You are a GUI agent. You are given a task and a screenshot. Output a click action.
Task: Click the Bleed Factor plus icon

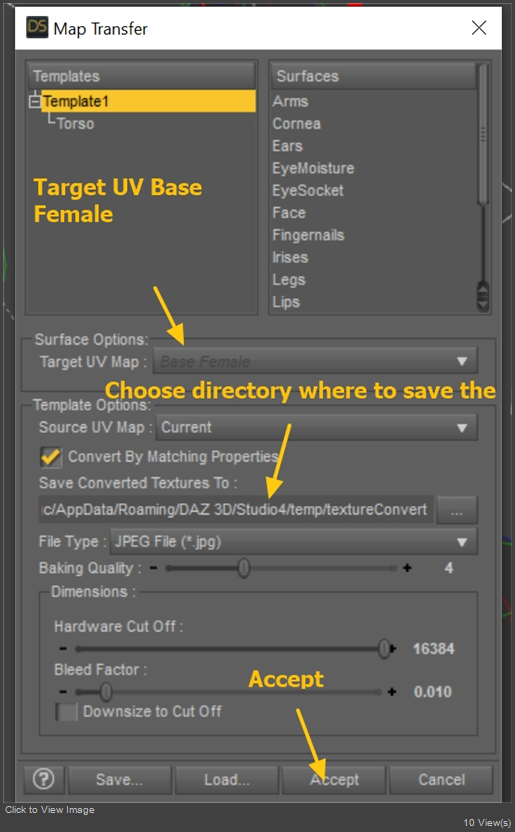391,692
